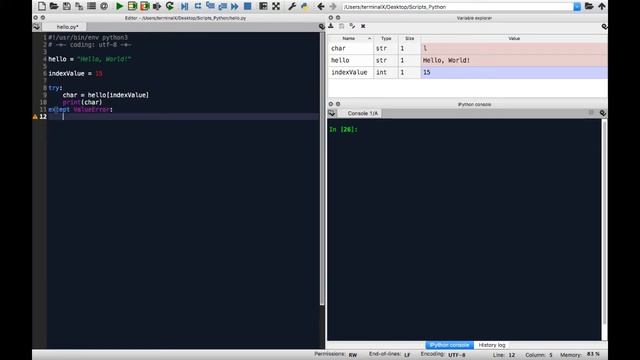Screen dimensions: 640x360
Task: Maximize the current pane
Action: tap(263, 6)
